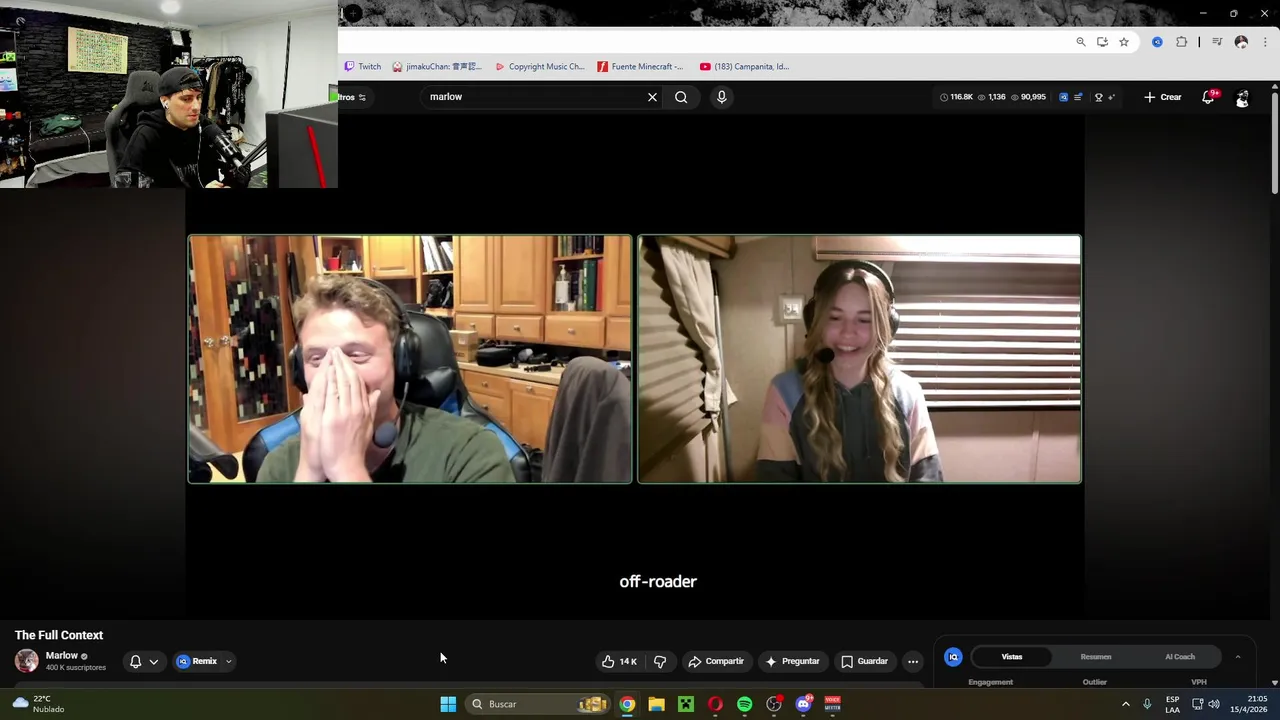Open Chrome extensions puzzle icon
The width and height of the screenshot is (1280, 720).
tap(1181, 42)
